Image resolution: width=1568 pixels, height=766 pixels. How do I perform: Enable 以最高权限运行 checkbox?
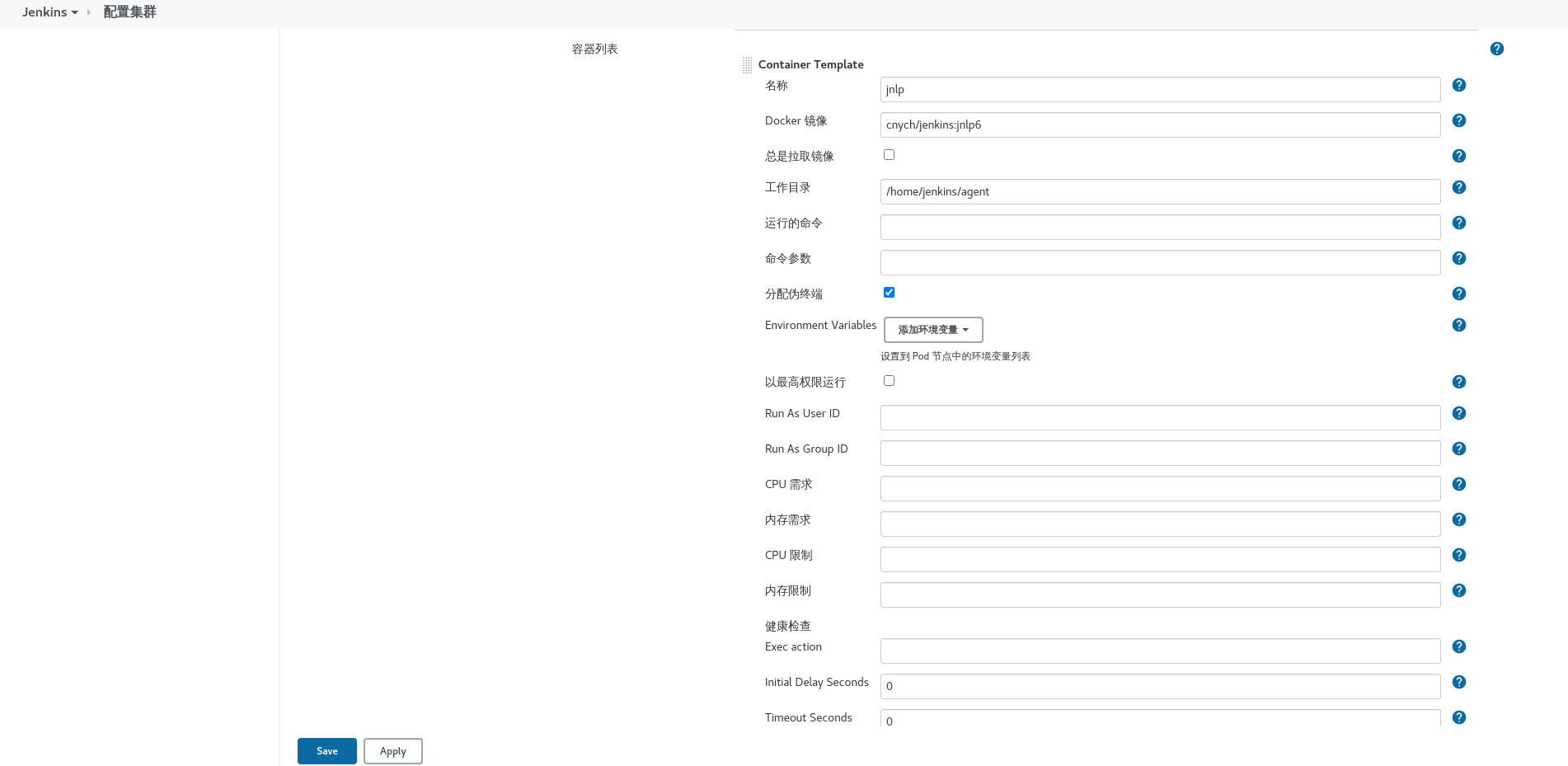889,380
